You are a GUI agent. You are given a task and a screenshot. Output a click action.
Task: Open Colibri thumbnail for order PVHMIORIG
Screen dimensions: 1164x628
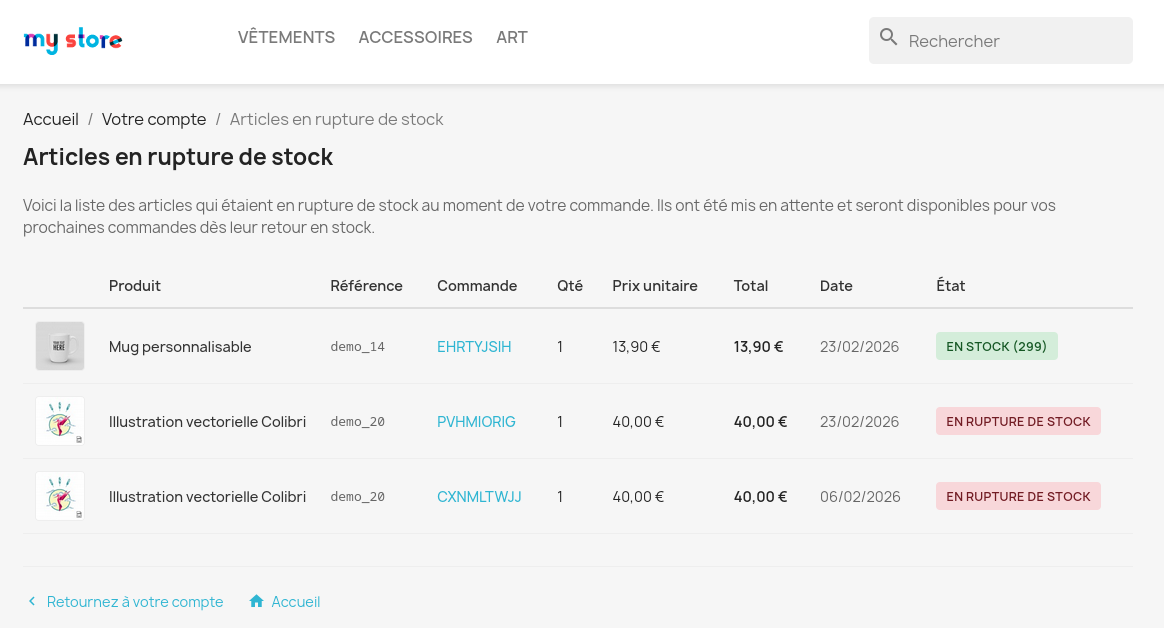tap(60, 421)
